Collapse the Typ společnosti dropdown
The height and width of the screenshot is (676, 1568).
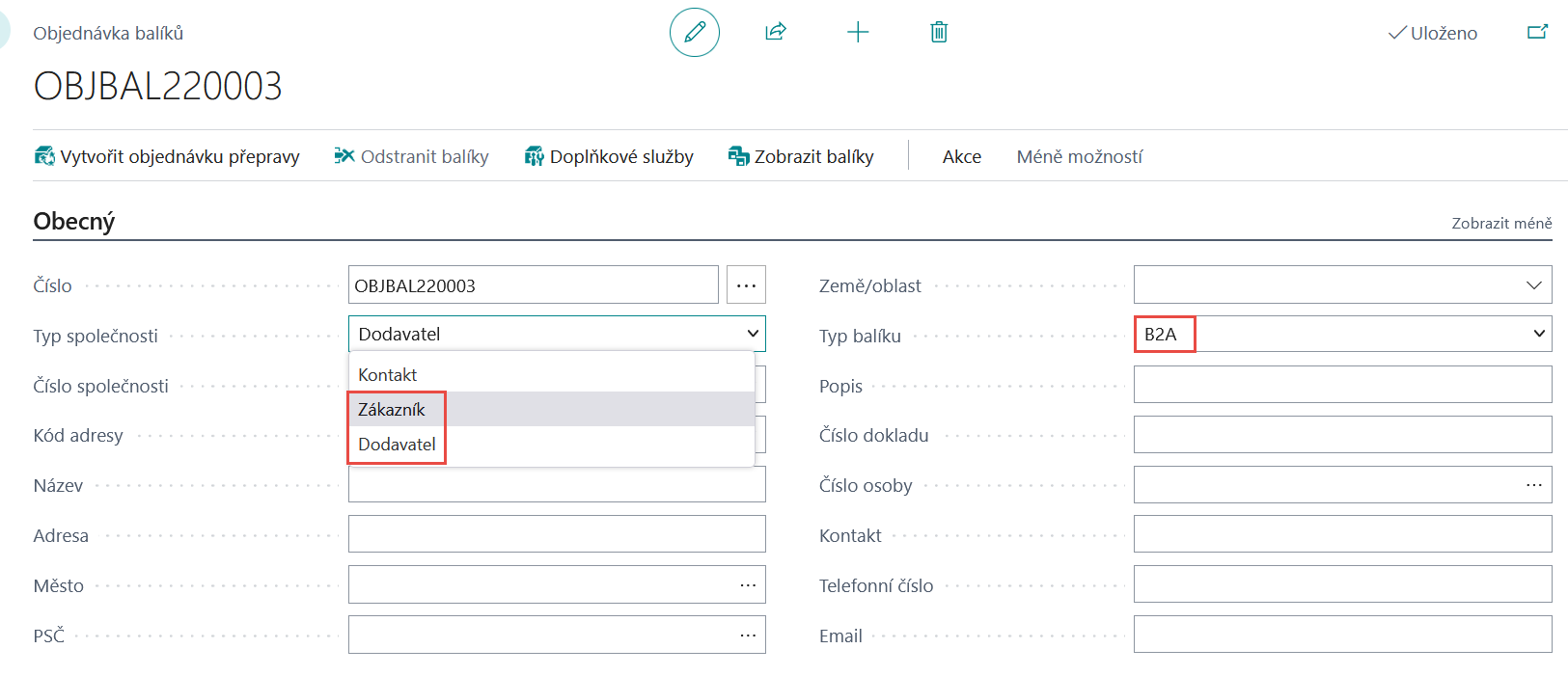[x=752, y=334]
